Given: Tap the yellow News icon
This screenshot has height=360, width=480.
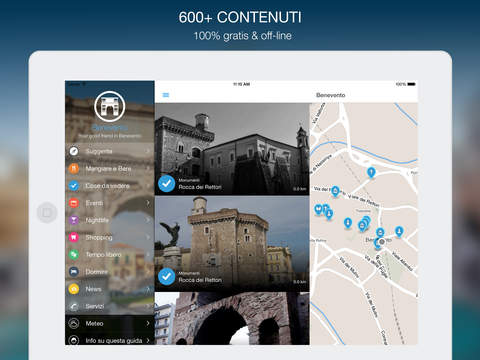Looking at the screenshot, I should tap(74, 289).
